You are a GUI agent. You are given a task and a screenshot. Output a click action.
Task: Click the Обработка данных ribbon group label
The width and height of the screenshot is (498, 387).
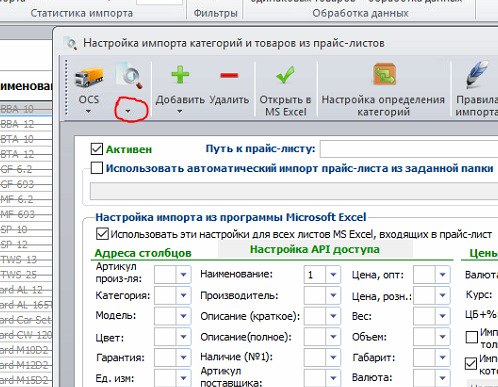(360, 13)
